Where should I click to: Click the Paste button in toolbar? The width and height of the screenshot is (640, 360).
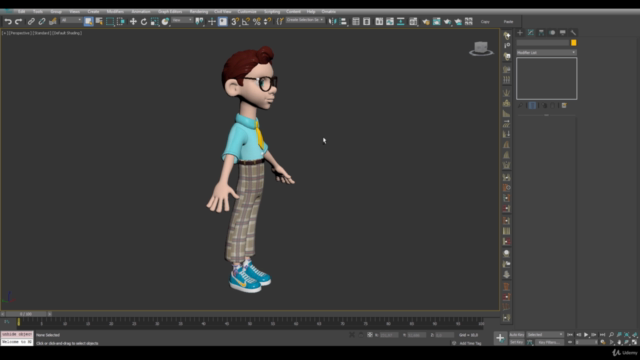pyautogui.click(x=508, y=22)
